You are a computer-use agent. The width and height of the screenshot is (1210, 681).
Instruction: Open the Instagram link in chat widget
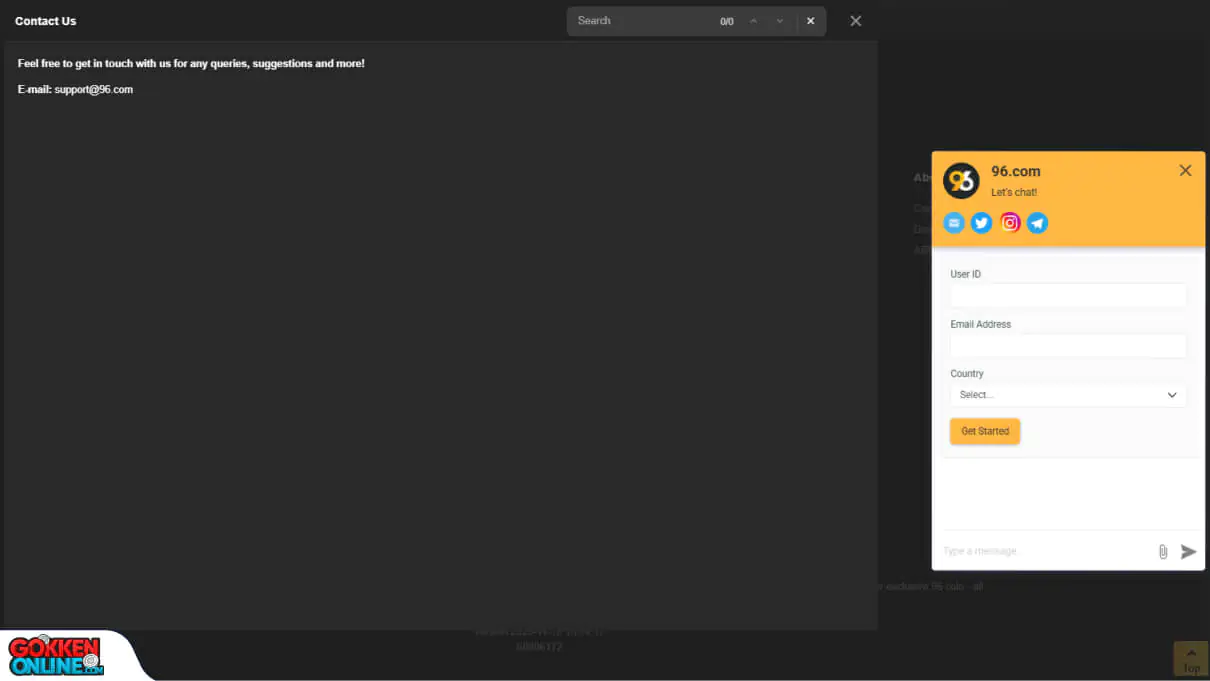(x=1010, y=223)
